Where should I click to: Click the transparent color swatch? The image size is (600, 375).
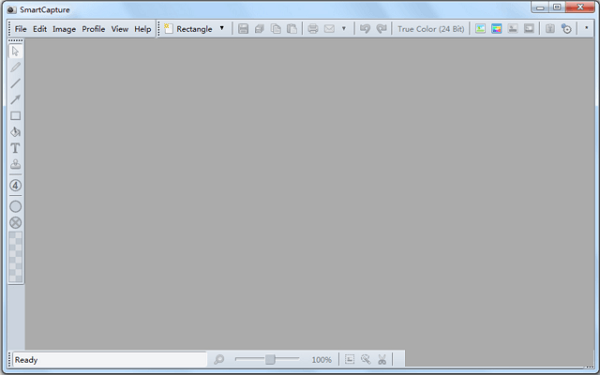[x=15, y=257]
